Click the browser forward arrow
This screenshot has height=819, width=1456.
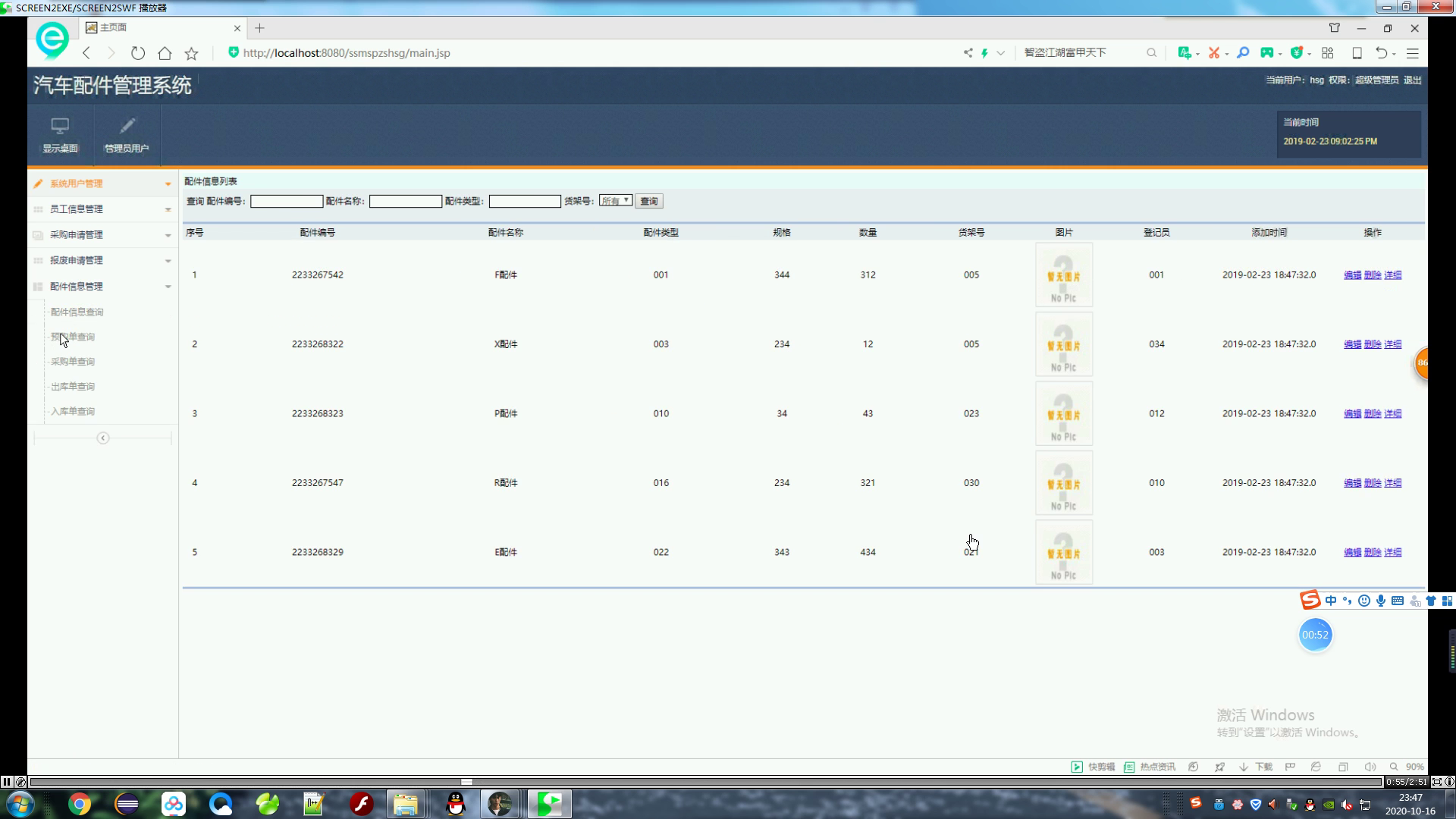[111, 53]
